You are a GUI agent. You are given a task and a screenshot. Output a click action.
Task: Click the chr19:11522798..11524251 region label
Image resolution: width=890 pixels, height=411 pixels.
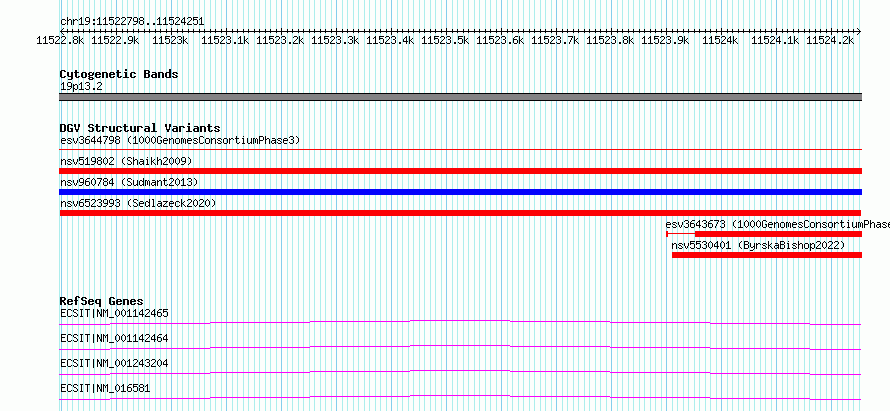[132, 22]
